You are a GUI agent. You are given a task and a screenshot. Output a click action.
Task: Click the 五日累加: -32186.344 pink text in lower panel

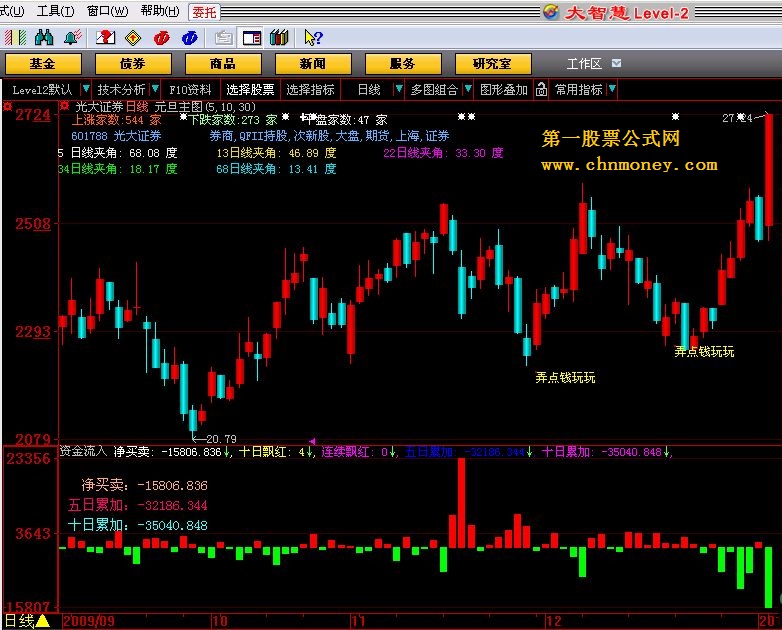pos(138,505)
